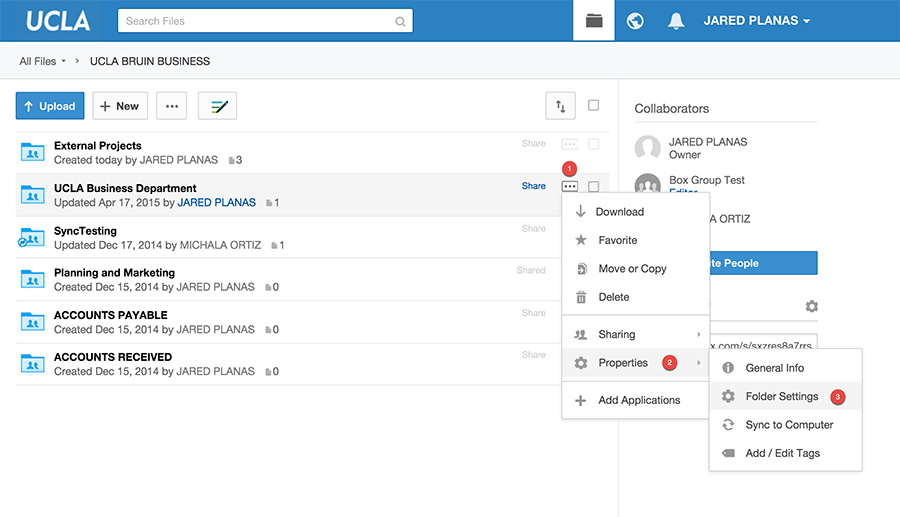
Task: Open the notes editor icon button
Action: (x=218, y=106)
